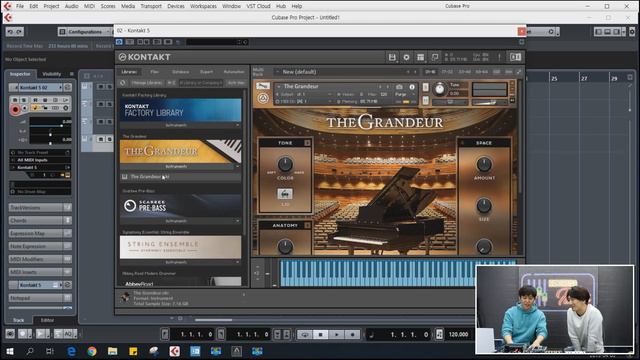Adjust the Color knob in Tone panel

click(285, 164)
